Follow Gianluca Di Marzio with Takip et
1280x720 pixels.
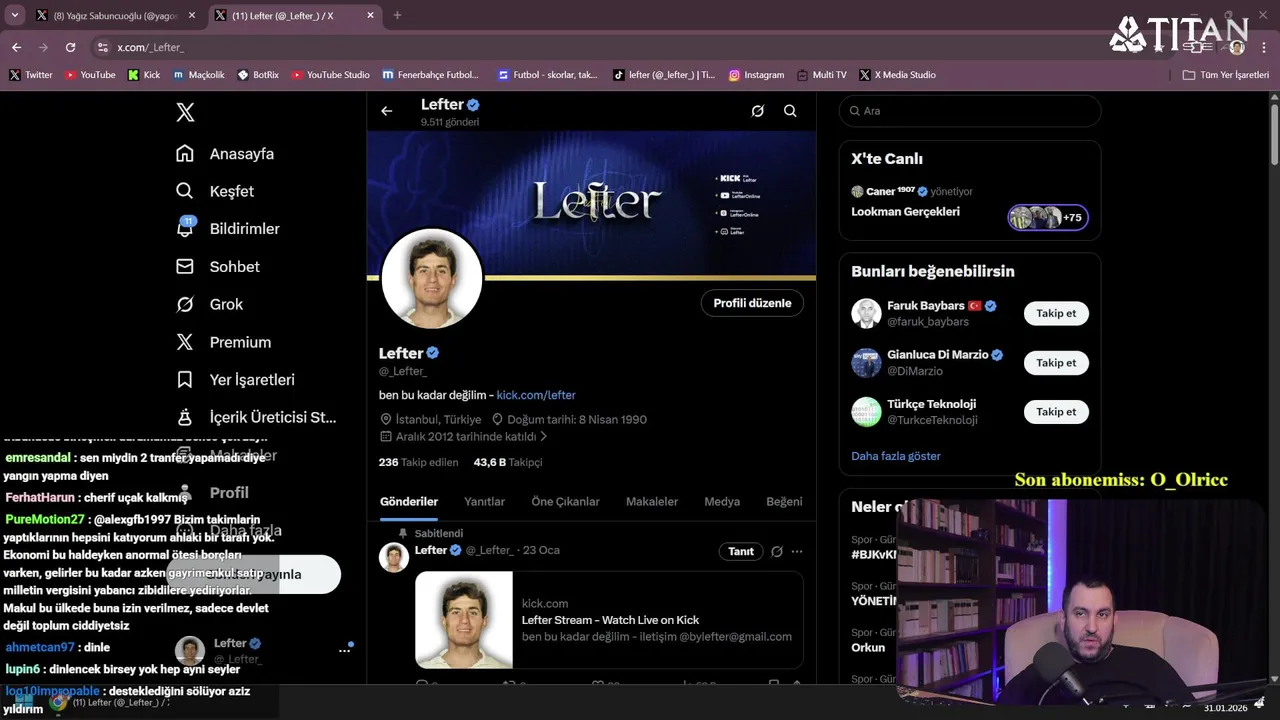[x=1056, y=363]
